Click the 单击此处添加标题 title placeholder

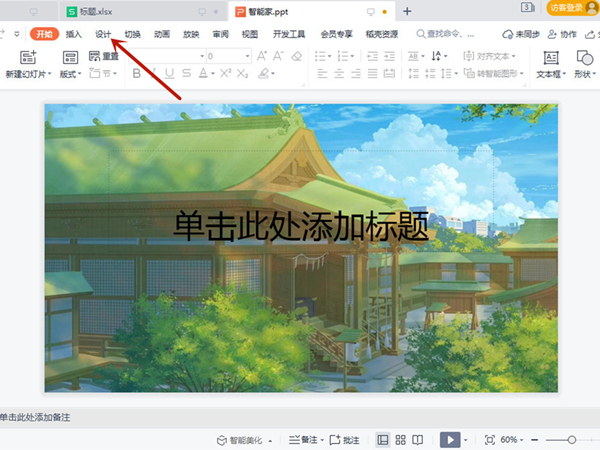pos(301,224)
